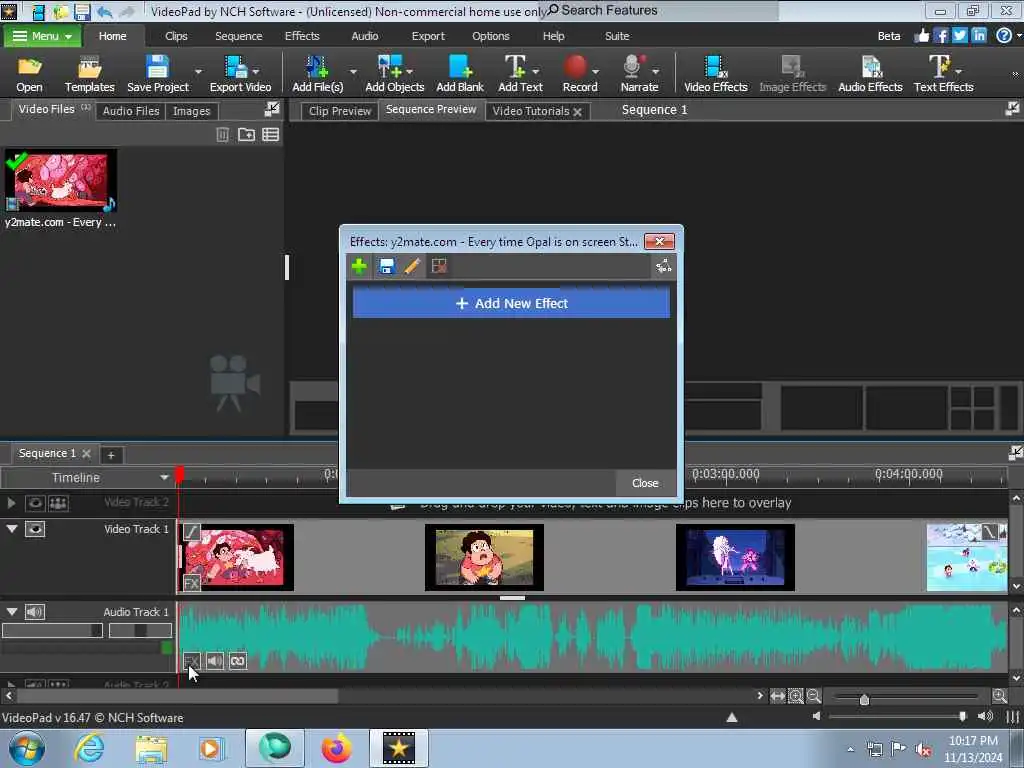Toggle the master volume speaker at bottom right
The image size is (1024, 768).
[x=985, y=716]
